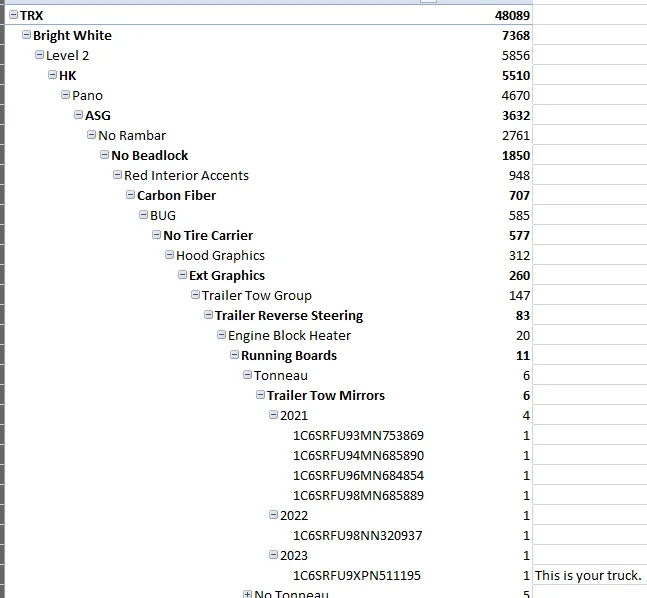Collapse the Hood Graphics group
The image size is (647, 598).
coord(169,255)
